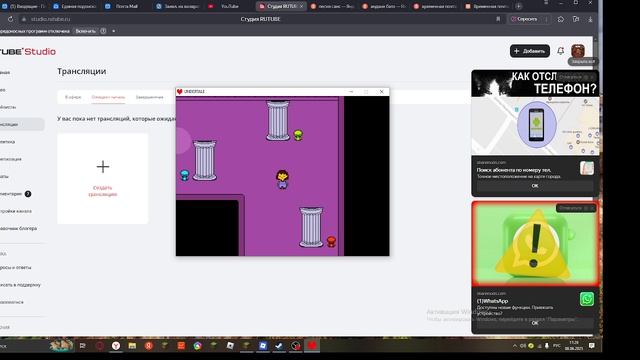Open the profile avatar menu

point(578,51)
